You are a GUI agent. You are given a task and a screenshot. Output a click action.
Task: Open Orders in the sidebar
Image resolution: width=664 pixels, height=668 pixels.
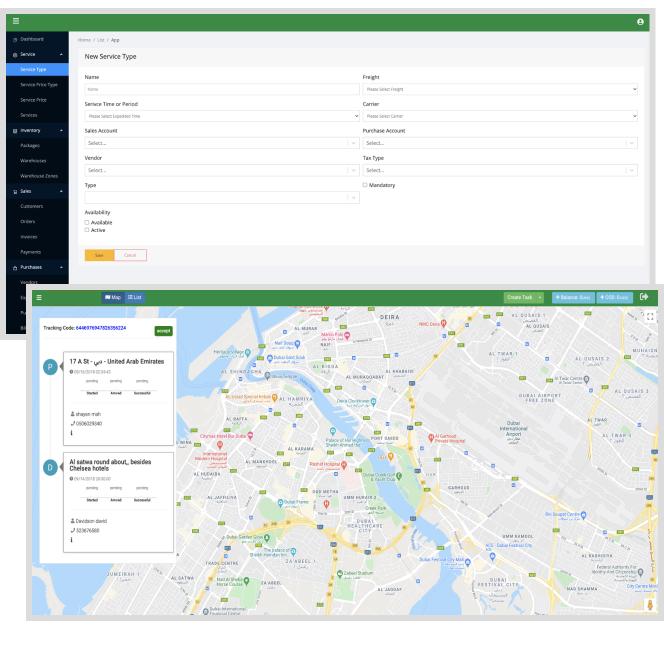click(28, 222)
